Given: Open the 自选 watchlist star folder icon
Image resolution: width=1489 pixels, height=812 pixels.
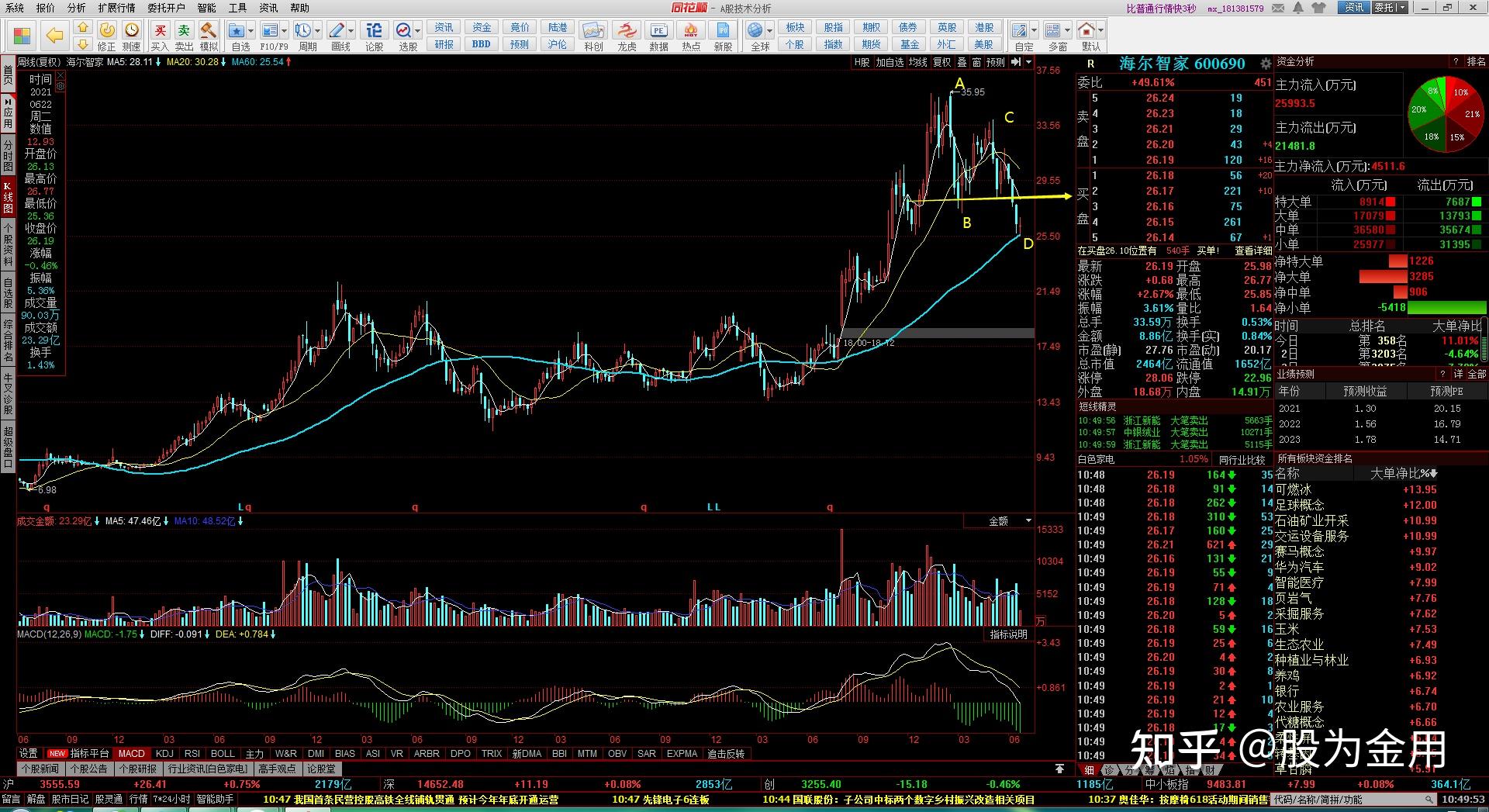Looking at the screenshot, I should [x=237, y=36].
